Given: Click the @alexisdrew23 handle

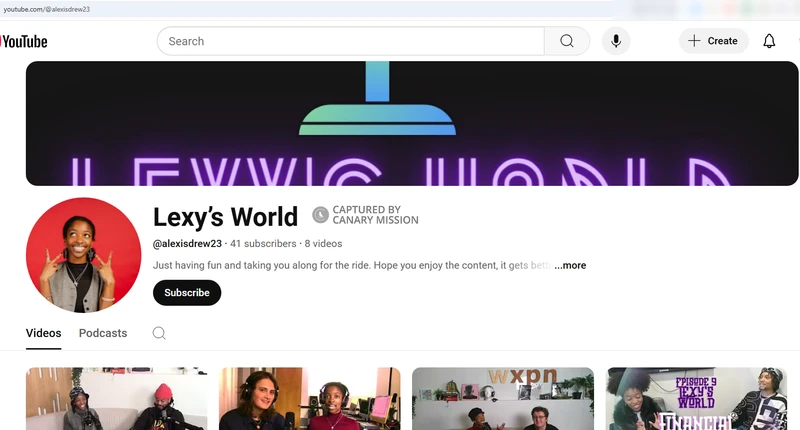Looking at the screenshot, I should coord(187,244).
